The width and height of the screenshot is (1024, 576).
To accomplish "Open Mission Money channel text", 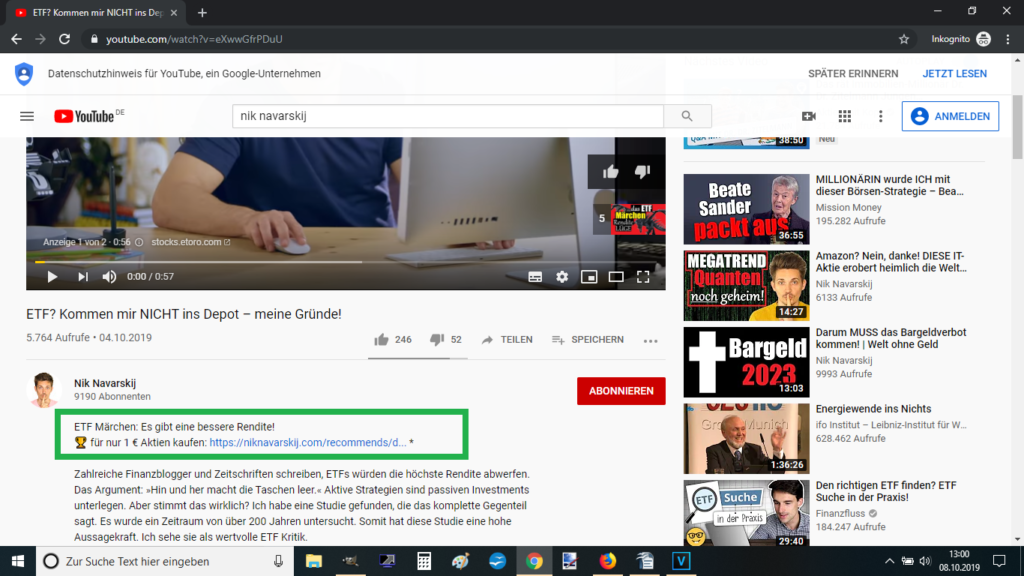I will 848,208.
